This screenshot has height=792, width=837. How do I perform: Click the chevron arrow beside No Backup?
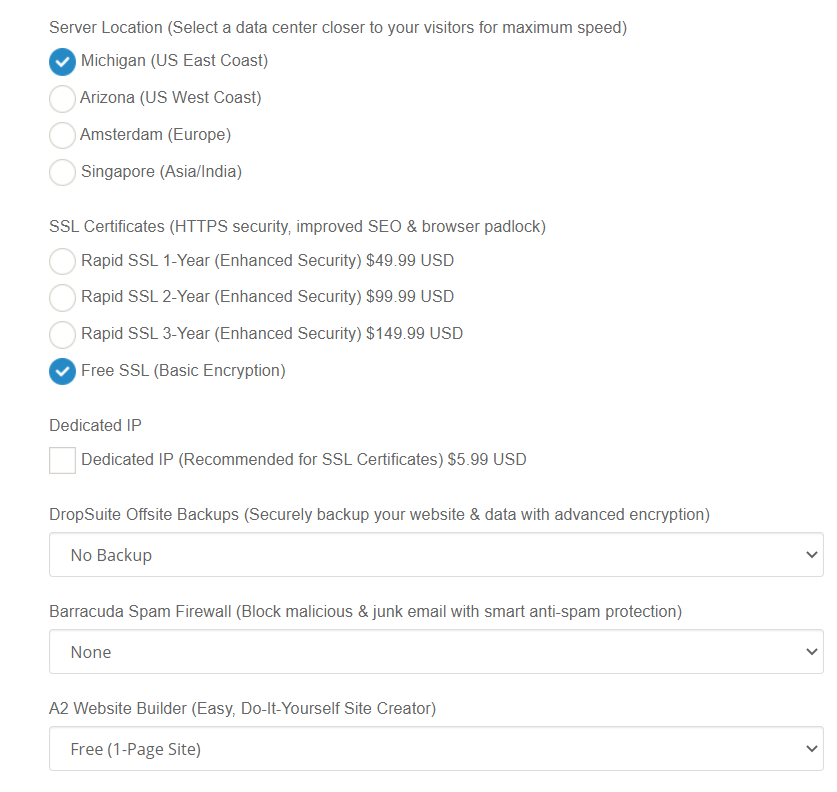[x=811, y=555]
